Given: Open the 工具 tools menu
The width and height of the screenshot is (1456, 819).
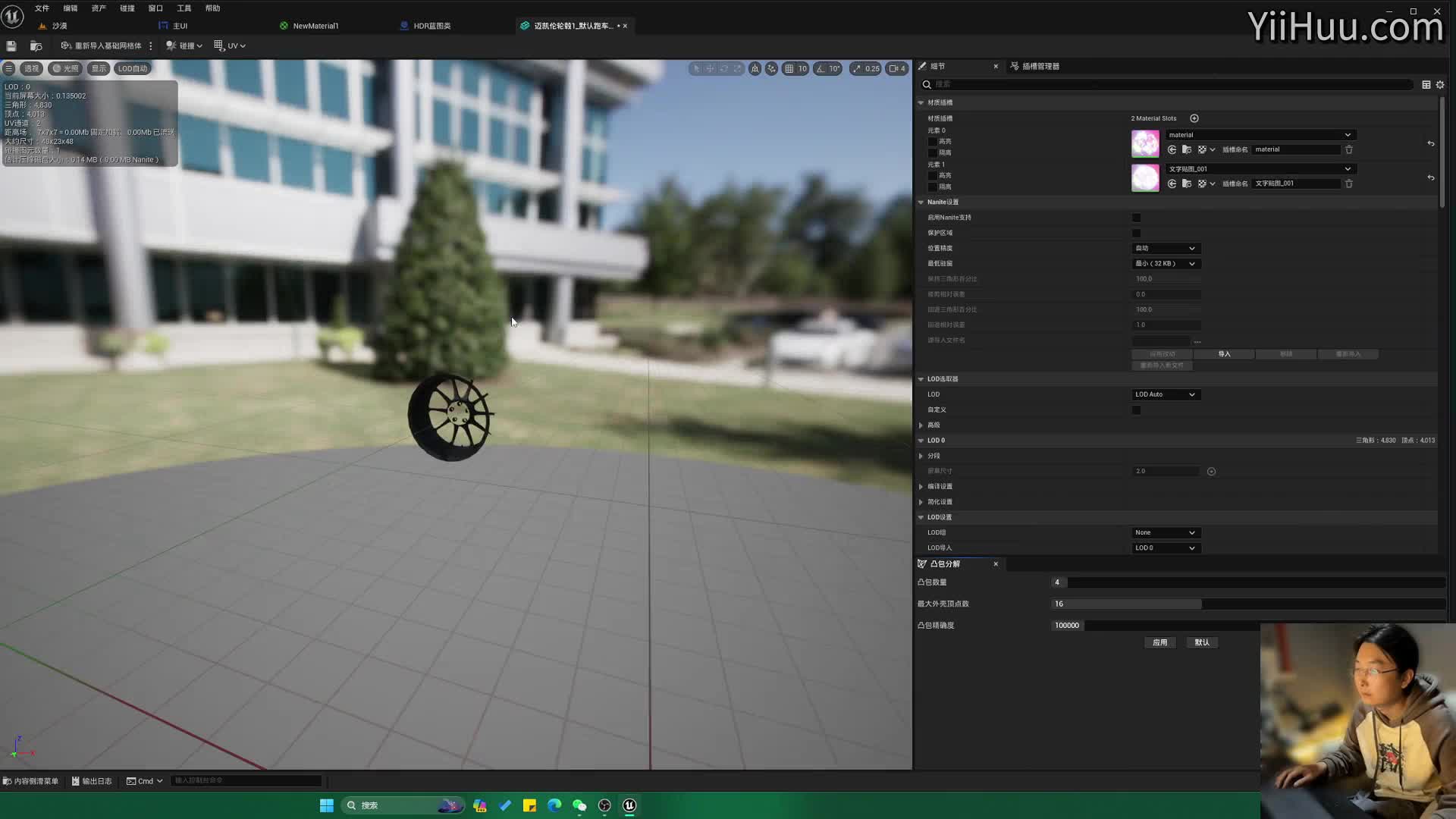Looking at the screenshot, I should pos(184,8).
